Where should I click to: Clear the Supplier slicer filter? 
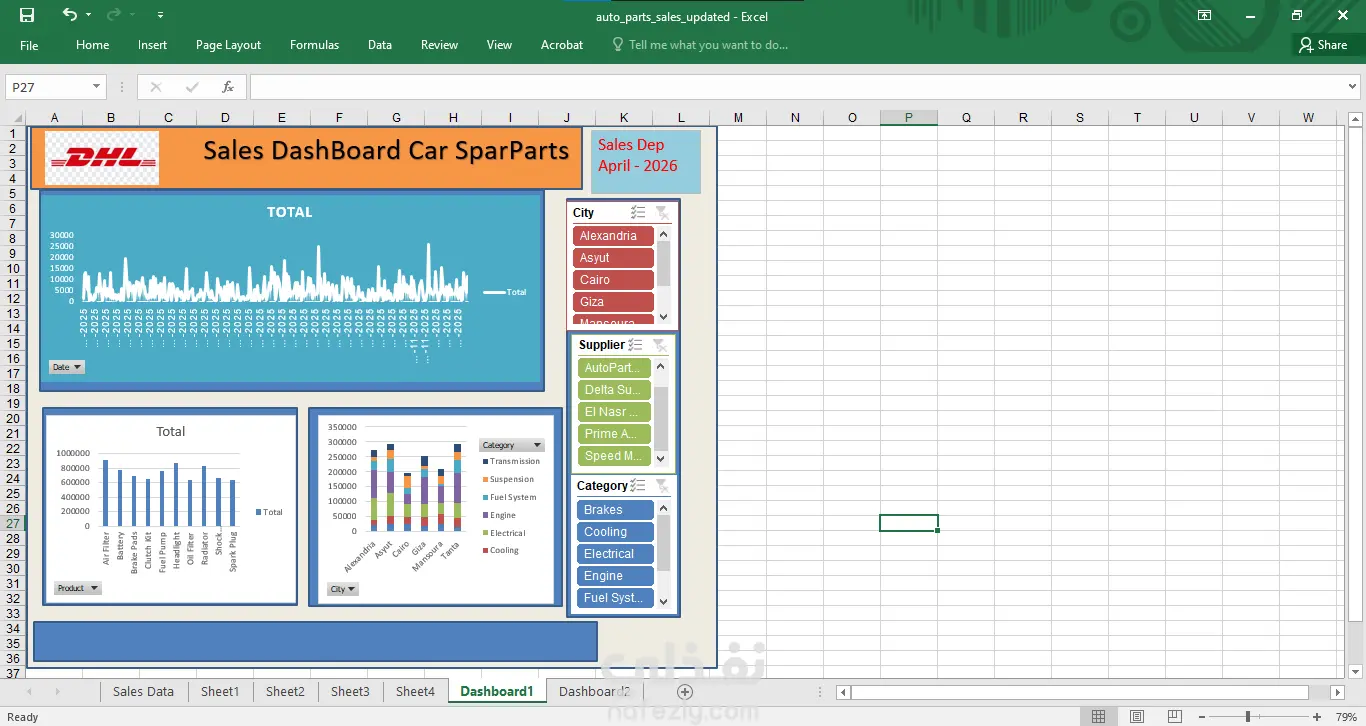659,344
